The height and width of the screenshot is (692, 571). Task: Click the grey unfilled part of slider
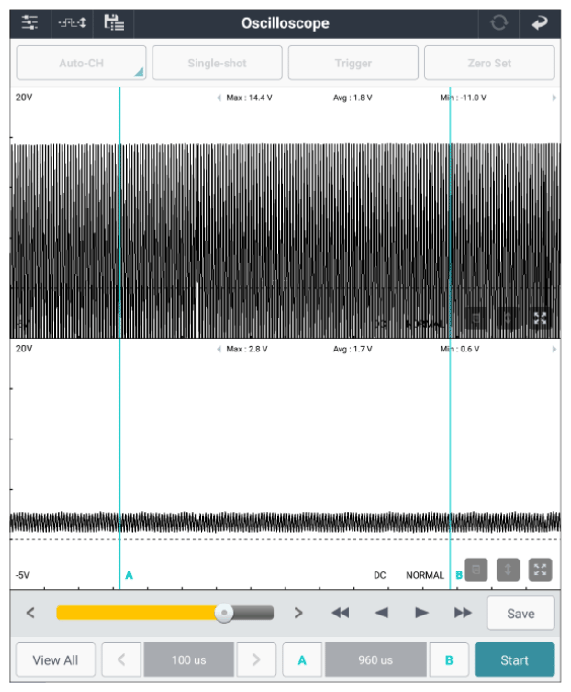(x=253, y=613)
